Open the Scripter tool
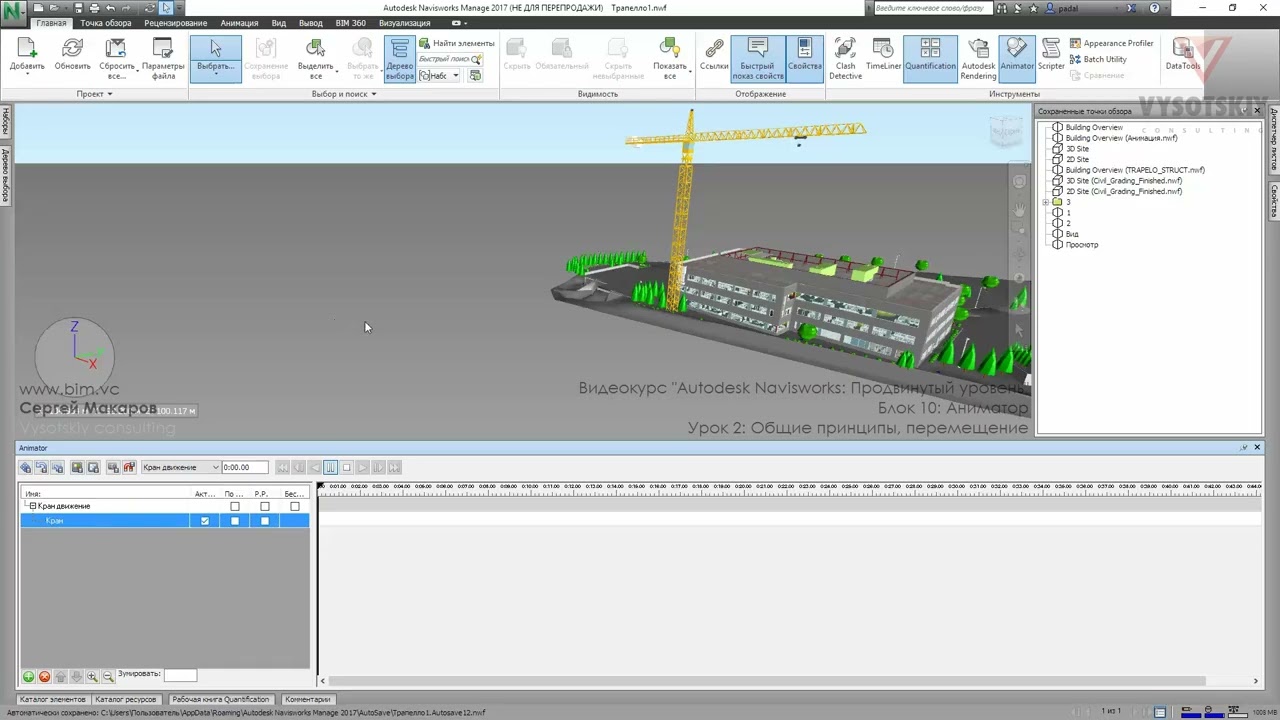This screenshot has height=720, width=1280. 1051,55
